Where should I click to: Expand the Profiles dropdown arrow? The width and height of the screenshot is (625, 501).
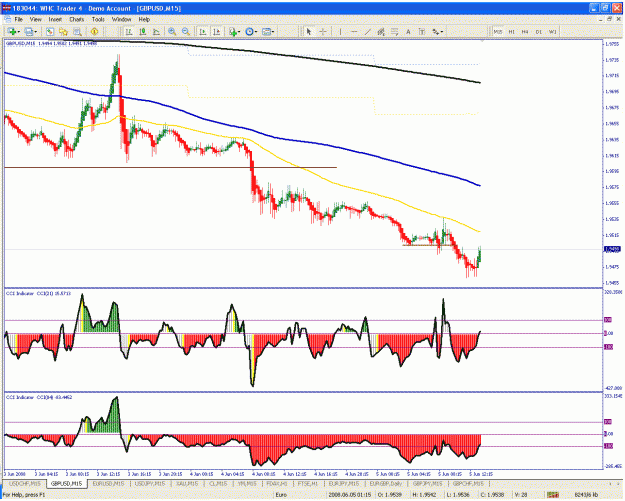point(36,32)
